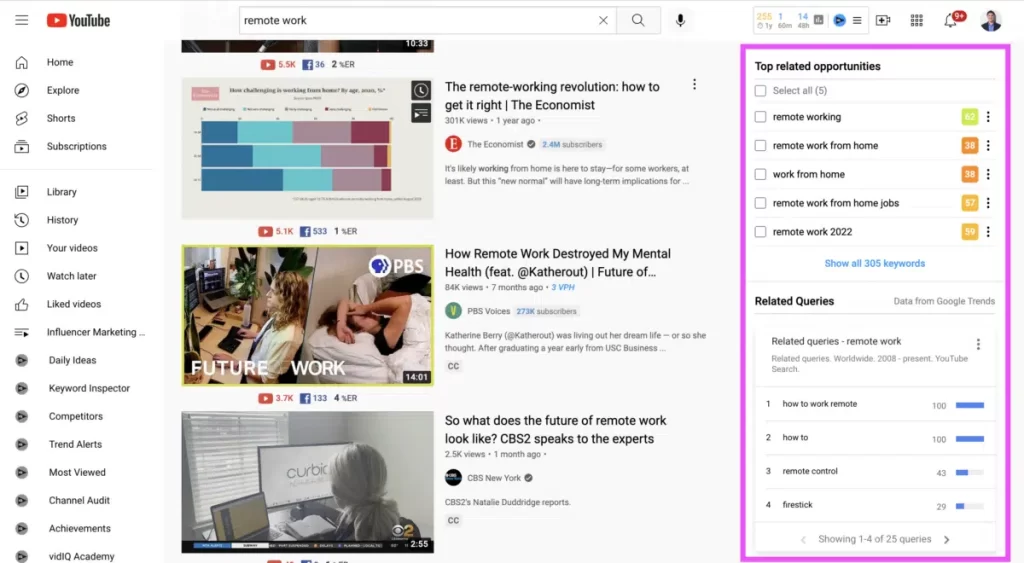Screen dimensions: 1024x563
Task: Open Economist video's three-dot menu
Action: coord(694,85)
